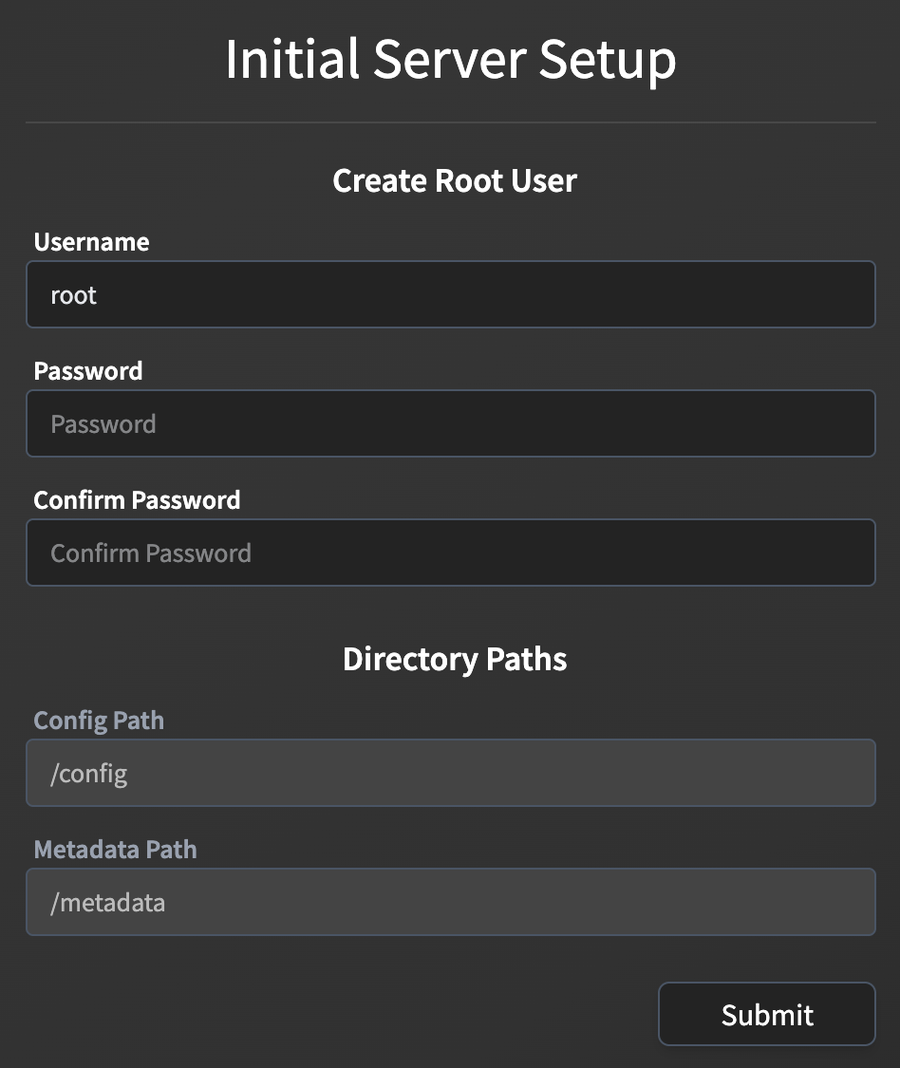The width and height of the screenshot is (900, 1068).
Task: Click the Password label above its field
Action: [88, 371]
